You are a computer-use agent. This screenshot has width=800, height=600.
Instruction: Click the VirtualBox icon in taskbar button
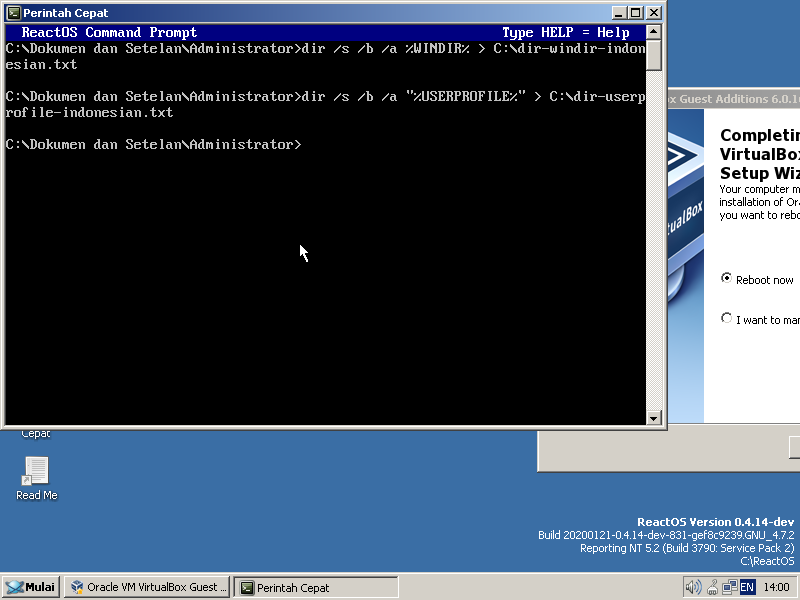77,588
